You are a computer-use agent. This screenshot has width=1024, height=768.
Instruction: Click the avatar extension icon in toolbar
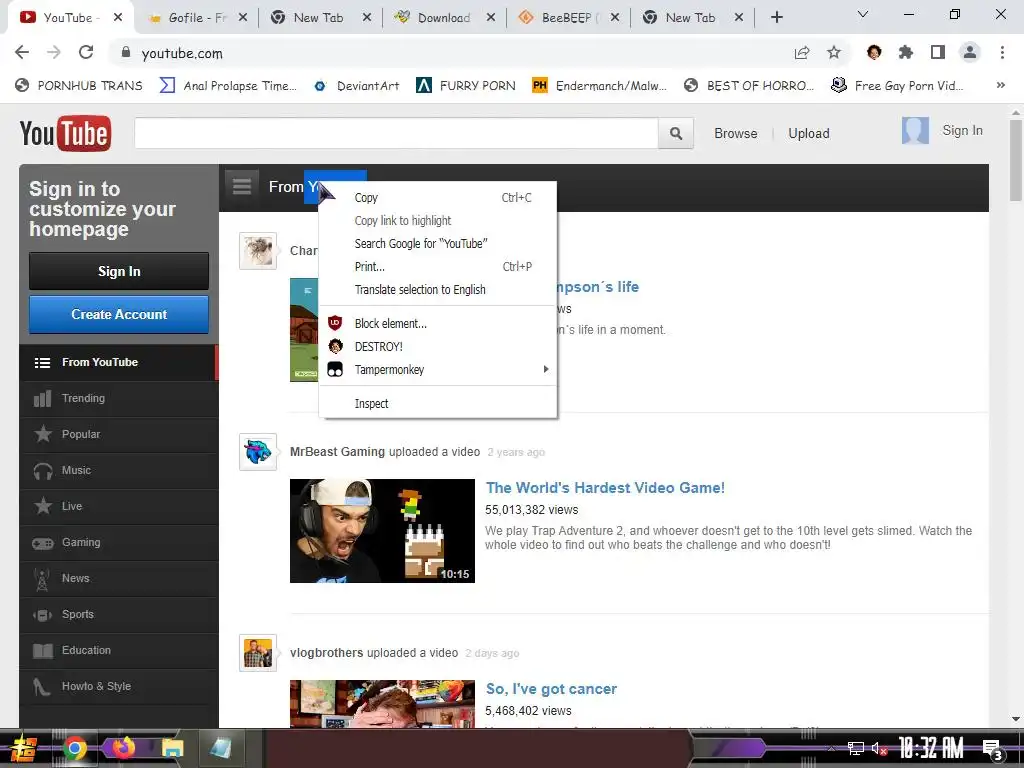tap(874, 52)
